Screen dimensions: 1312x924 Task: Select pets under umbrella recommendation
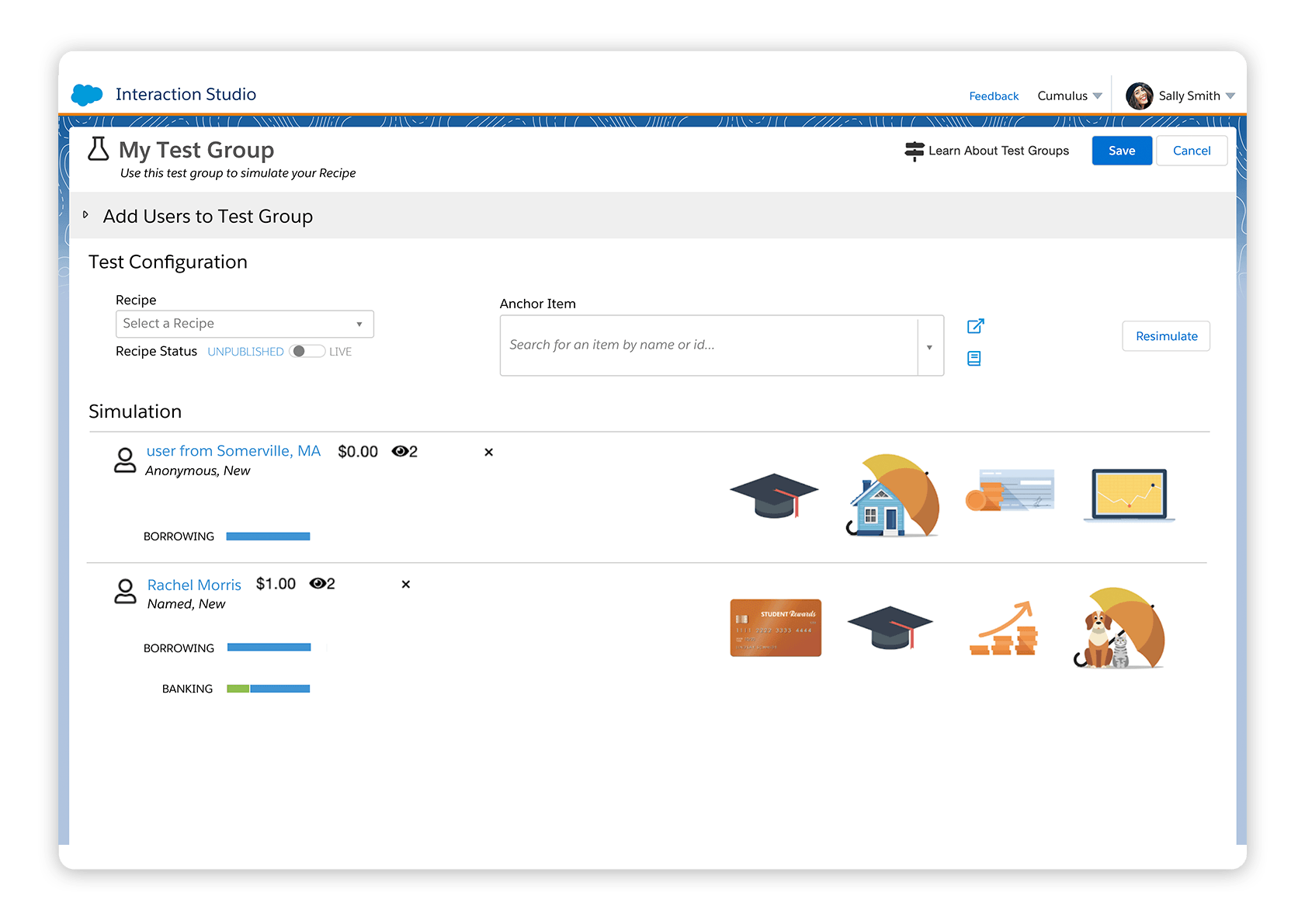click(1119, 628)
